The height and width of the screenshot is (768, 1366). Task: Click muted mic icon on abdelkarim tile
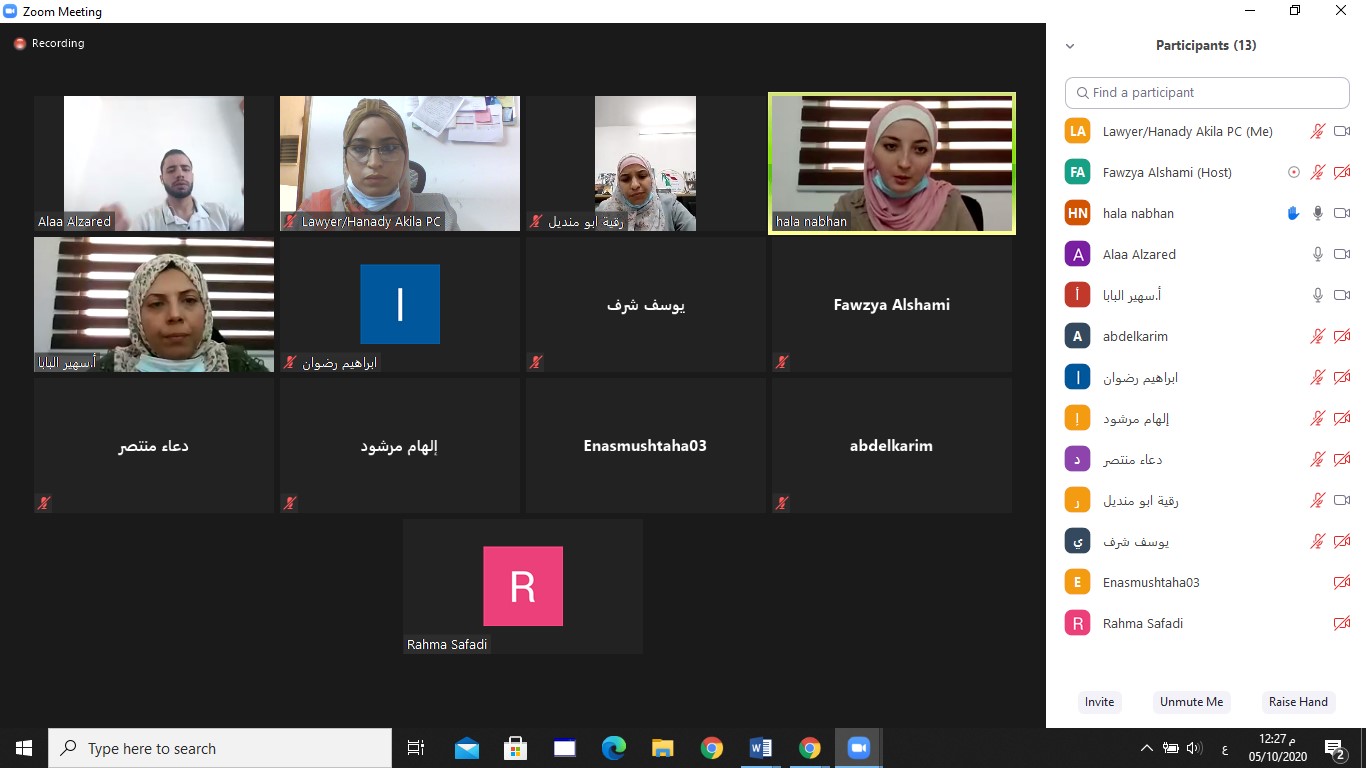pyautogui.click(x=782, y=503)
